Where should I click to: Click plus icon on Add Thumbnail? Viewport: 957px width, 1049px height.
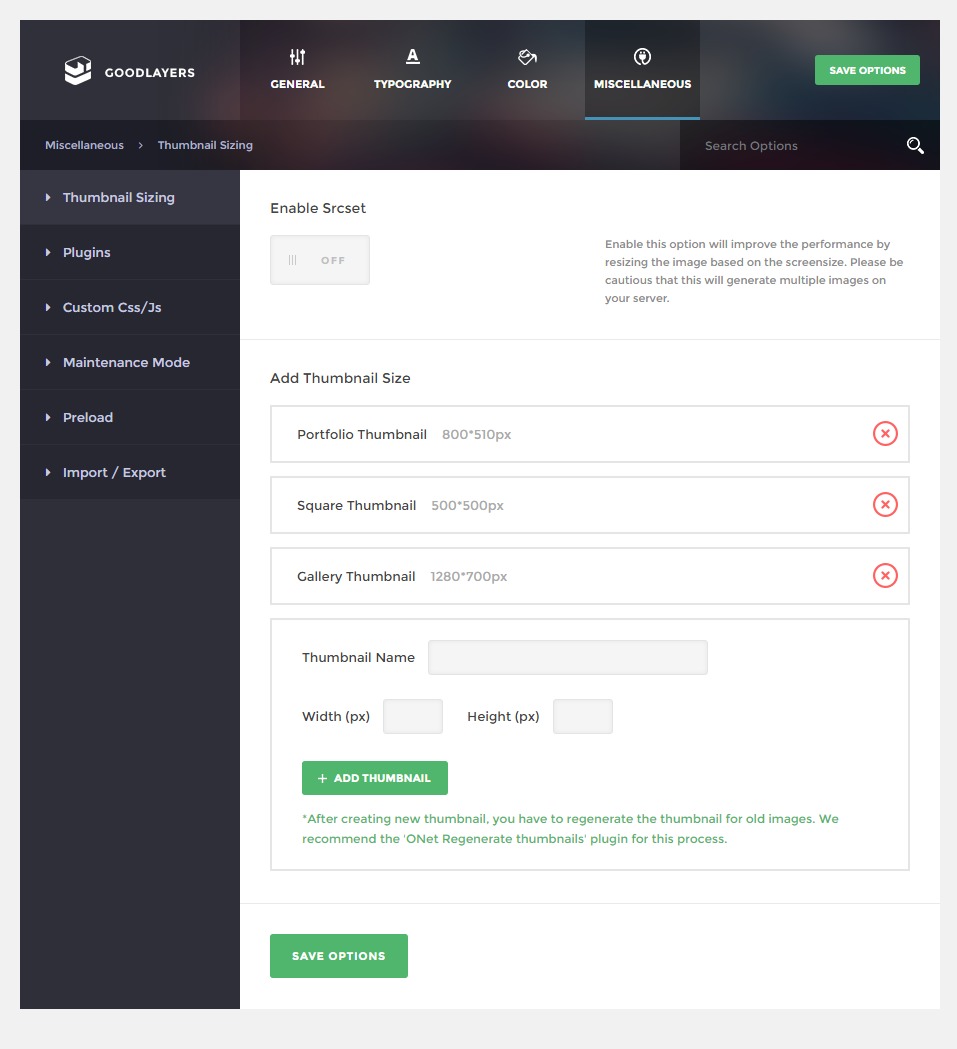click(323, 778)
